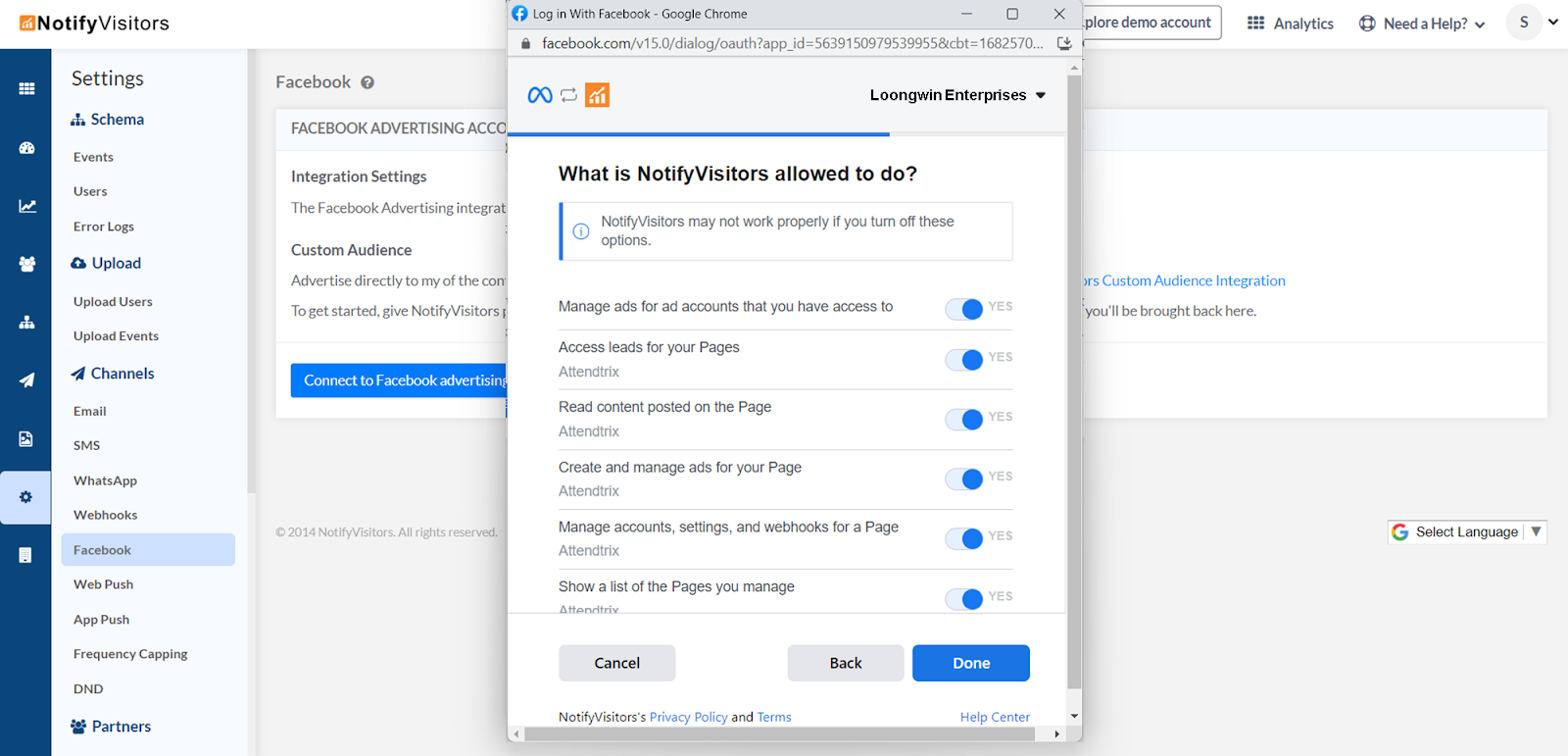Open the Terms link
1568x756 pixels.
click(774, 717)
